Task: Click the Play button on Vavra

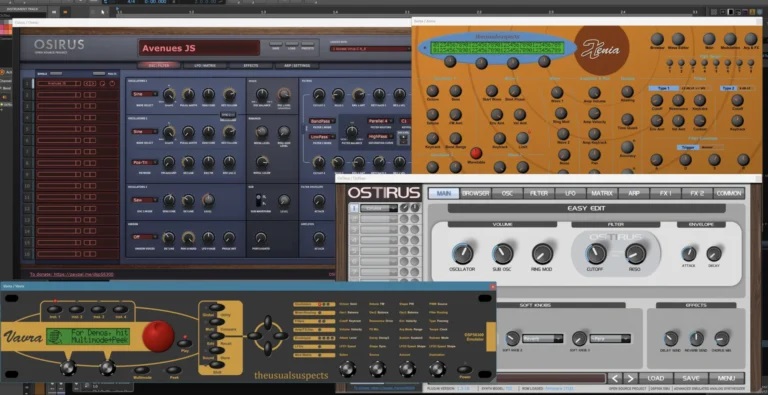Action: click(x=184, y=343)
